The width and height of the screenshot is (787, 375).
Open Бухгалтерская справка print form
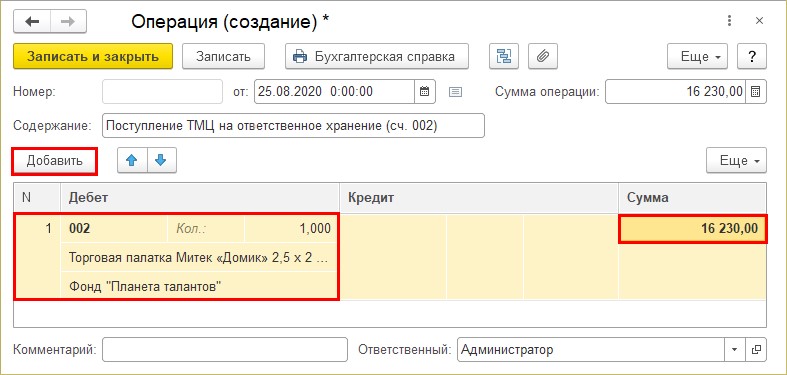pyautogui.click(x=377, y=56)
